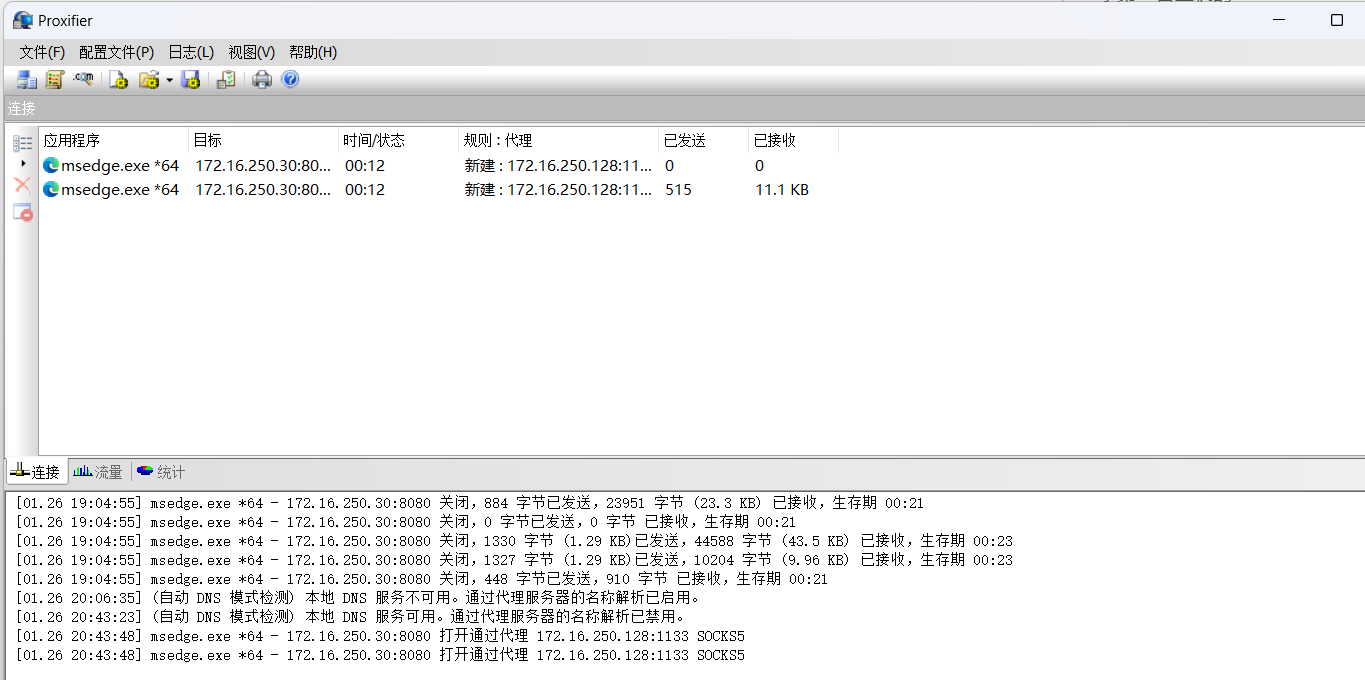
Task: Click the log line with 1327 字节
Action: (x=514, y=560)
